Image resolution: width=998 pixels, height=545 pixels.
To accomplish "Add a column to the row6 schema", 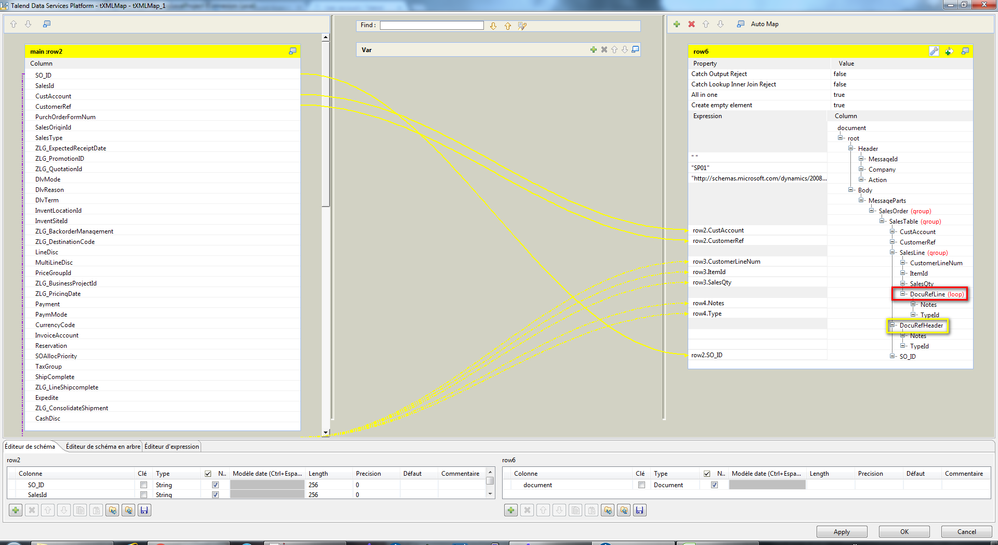I will [x=511, y=510].
